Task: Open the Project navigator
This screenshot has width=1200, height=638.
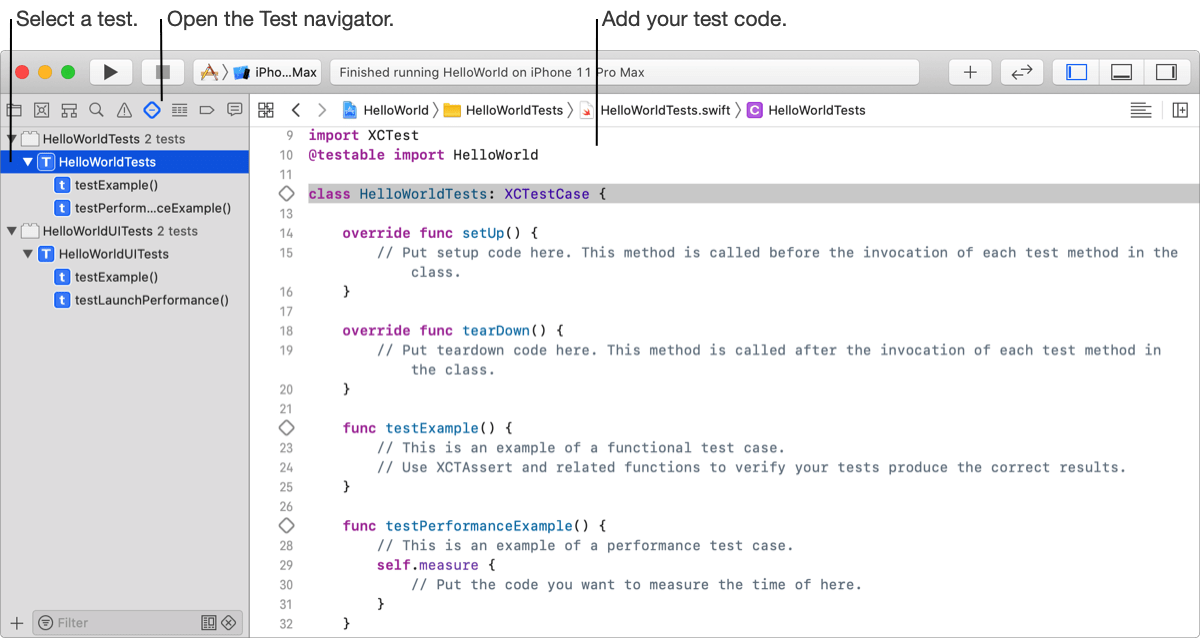Action: [13, 110]
